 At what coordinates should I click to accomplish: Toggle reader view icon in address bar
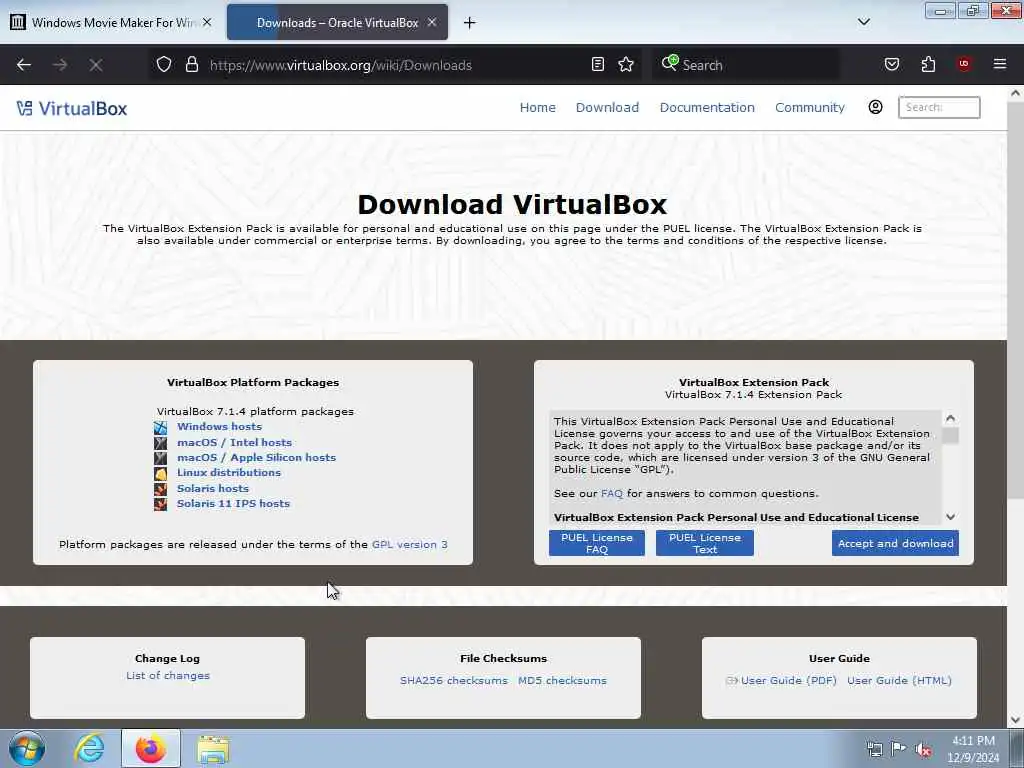(598, 64)
